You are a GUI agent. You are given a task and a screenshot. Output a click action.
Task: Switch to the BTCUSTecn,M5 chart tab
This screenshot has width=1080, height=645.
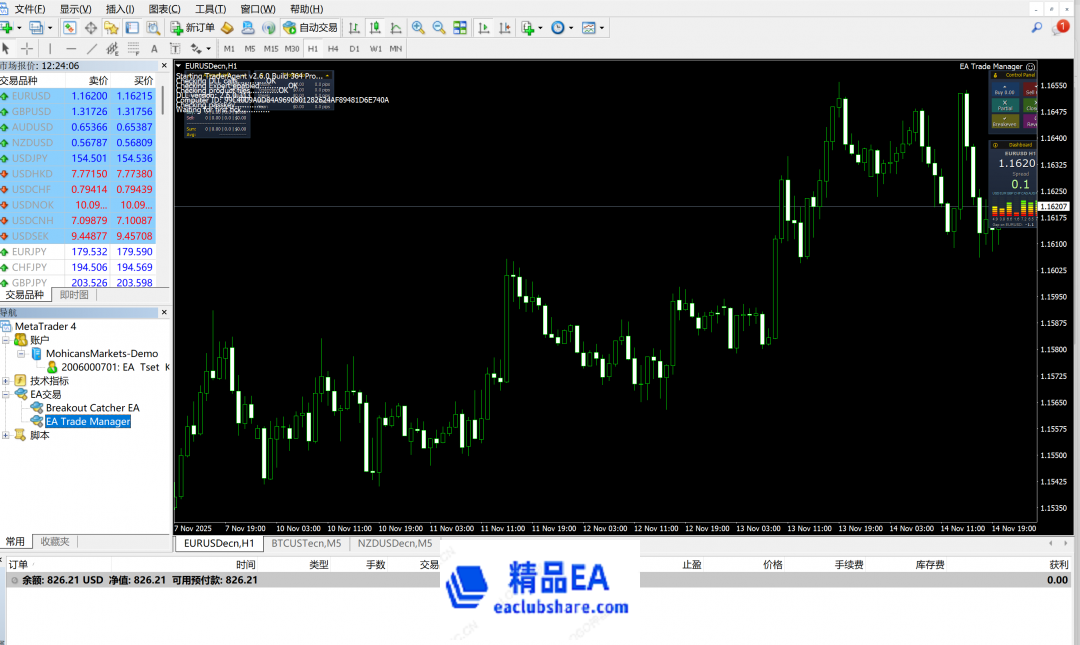point(307,543)
